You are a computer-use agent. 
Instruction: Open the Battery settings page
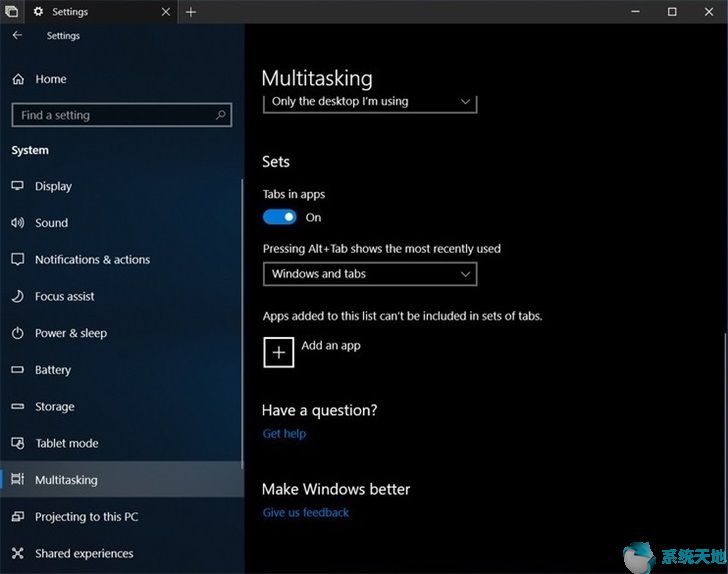(x=122, y=370)
